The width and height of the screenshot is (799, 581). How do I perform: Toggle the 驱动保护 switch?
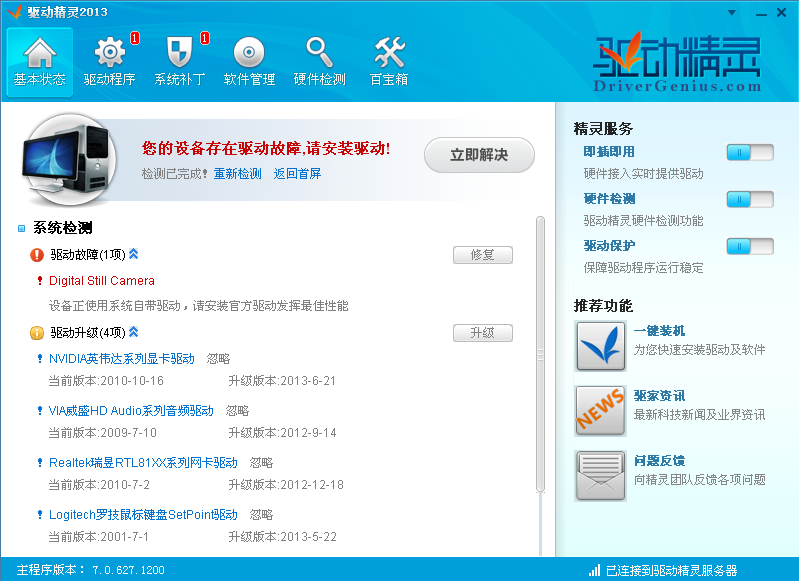tap(750, 247)
